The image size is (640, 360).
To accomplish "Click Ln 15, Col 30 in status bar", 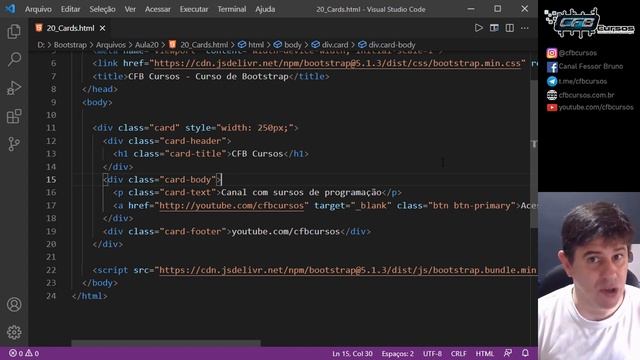I will click(x=352, y=353).
